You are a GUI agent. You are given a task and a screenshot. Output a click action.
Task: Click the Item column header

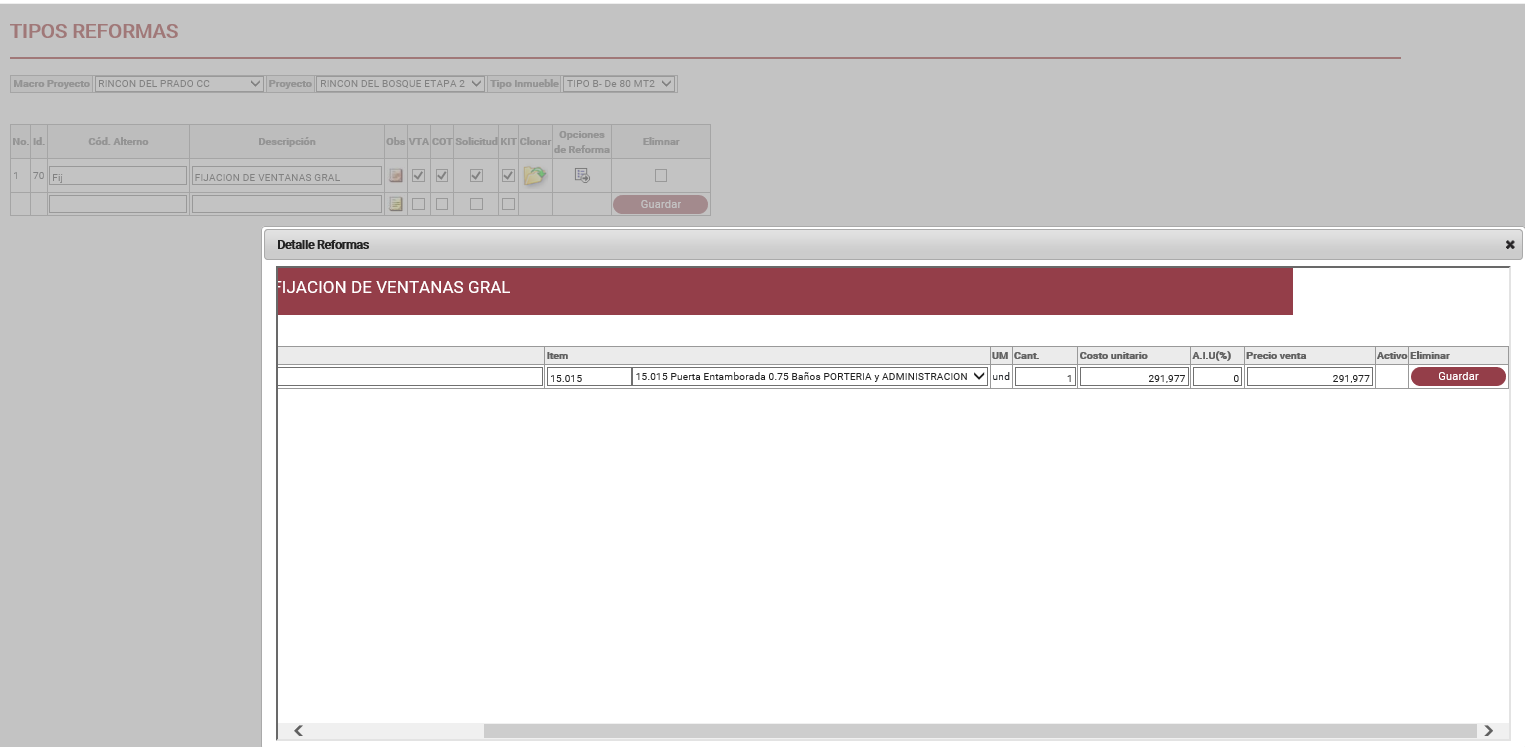point(767,356)
